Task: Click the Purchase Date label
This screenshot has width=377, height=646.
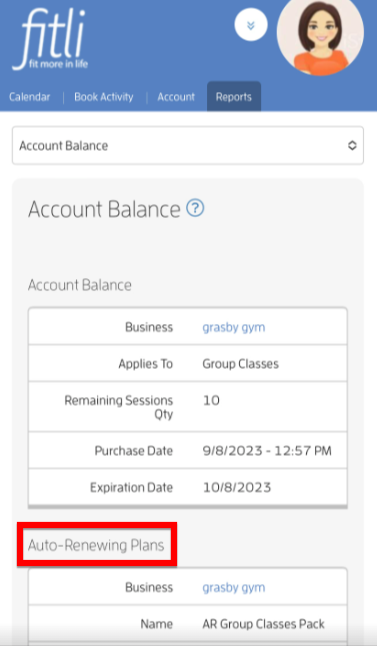Action: (x=133, y=451)
